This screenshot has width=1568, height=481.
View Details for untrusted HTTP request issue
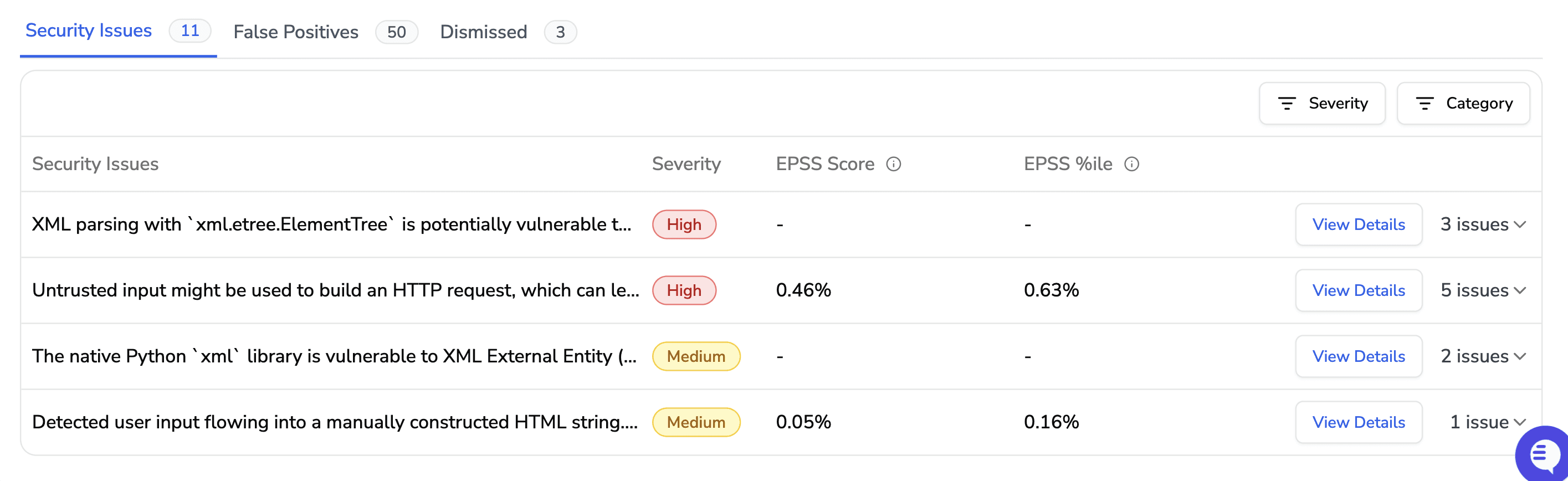1358,290
